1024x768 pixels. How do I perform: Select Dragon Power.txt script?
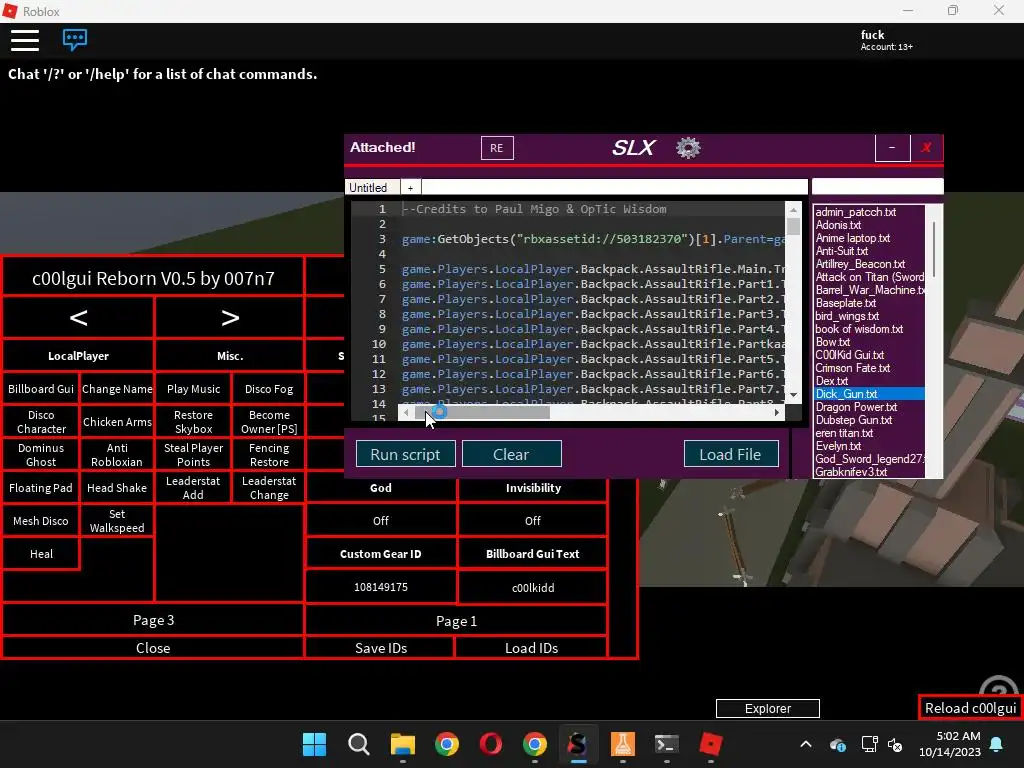click(x=856, y=407)
